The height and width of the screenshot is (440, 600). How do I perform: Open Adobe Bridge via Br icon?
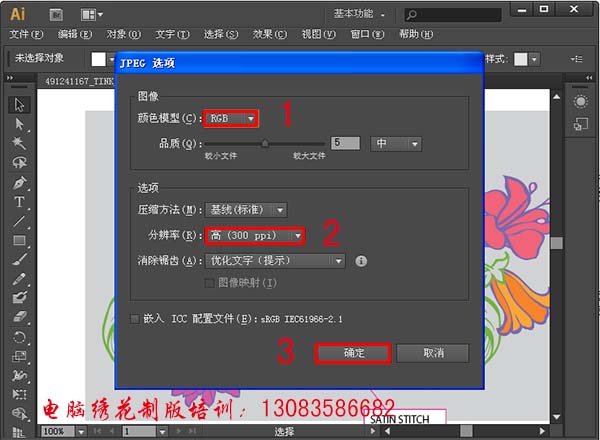point(56,15)
